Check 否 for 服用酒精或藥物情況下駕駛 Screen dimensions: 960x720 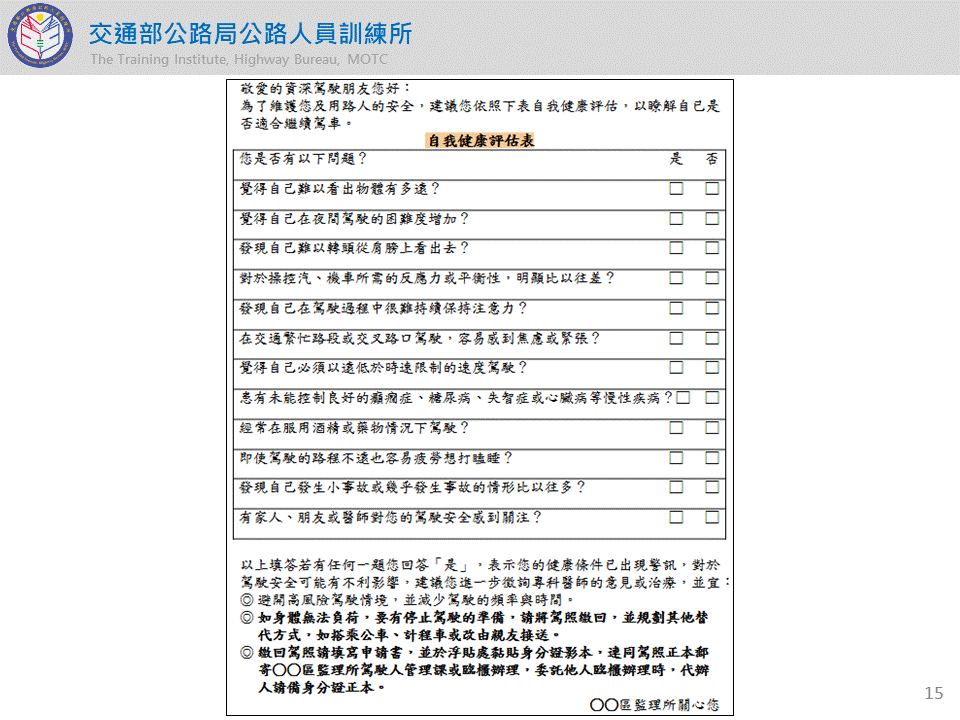click(x=712, y=428)
